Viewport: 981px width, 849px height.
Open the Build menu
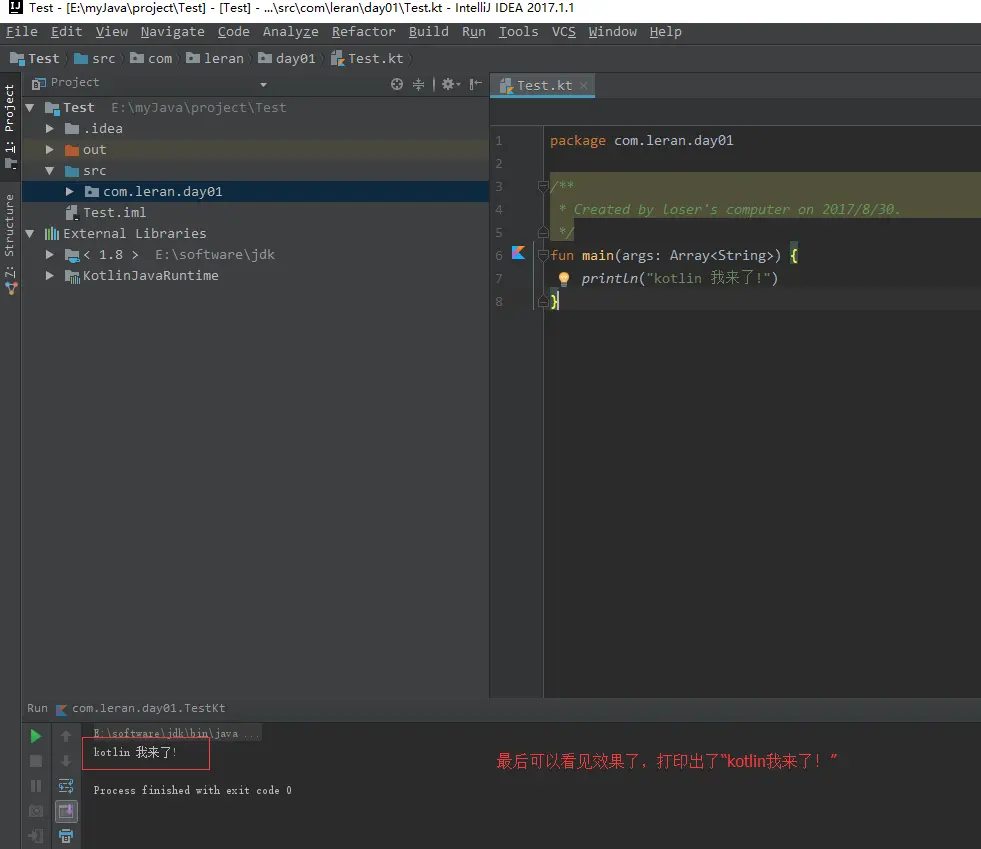point(429,31)
